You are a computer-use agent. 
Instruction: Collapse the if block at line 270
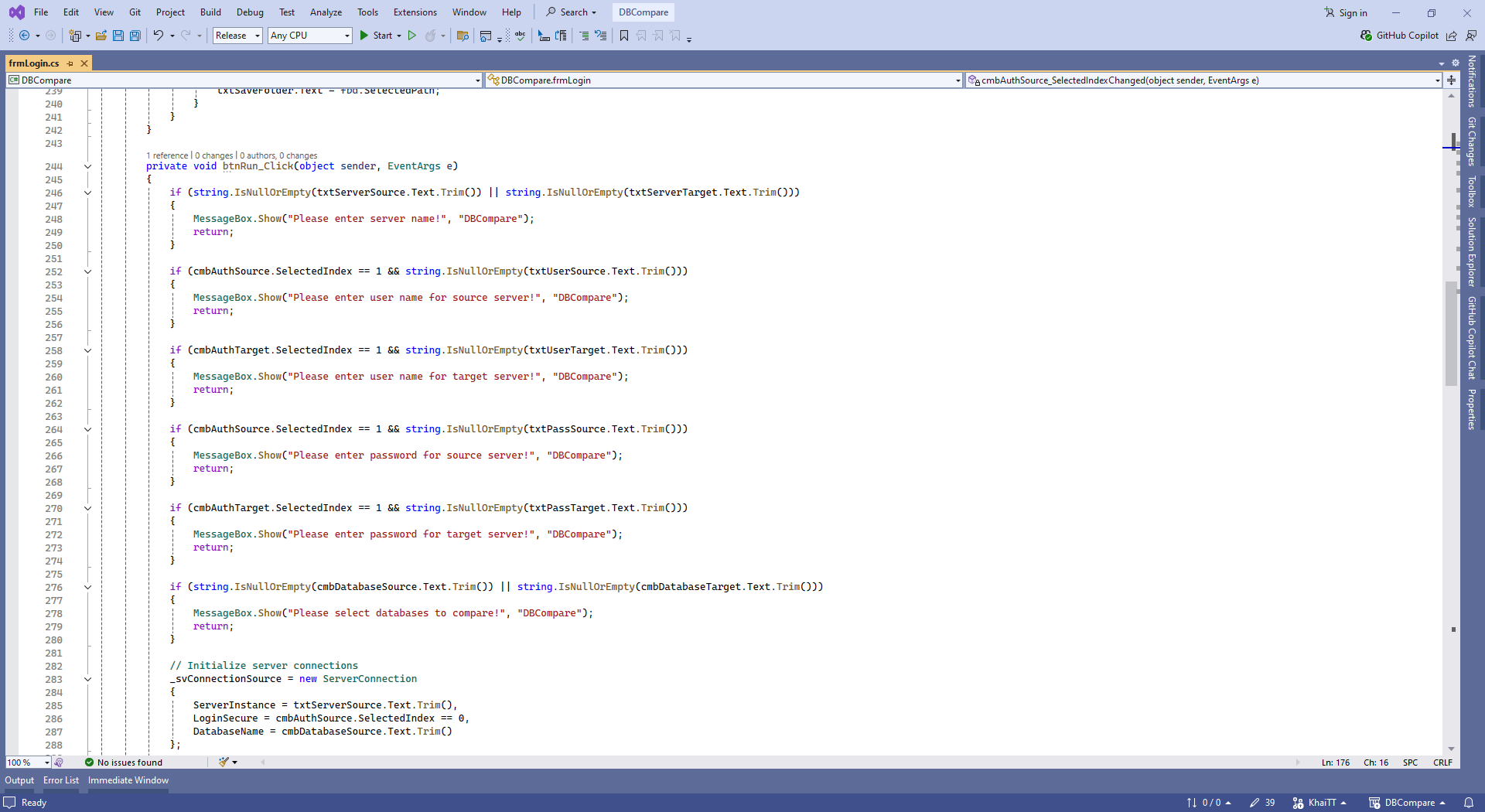click(87, 508)
